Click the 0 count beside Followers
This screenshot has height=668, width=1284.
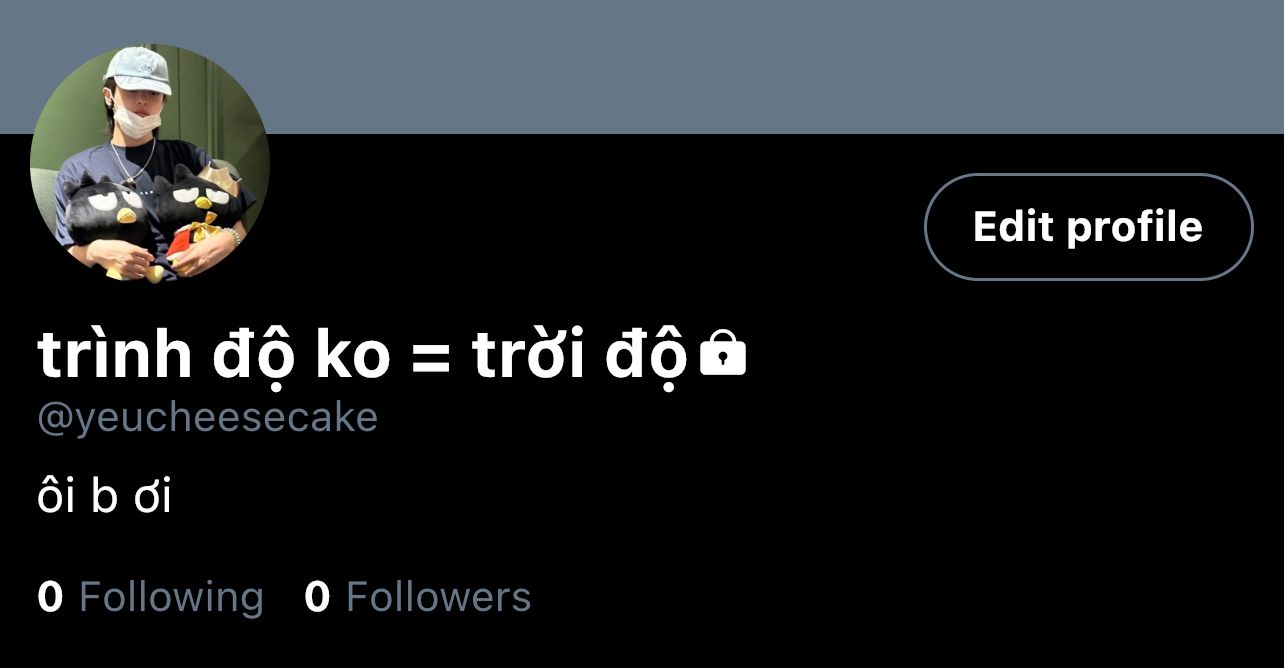click(317, 597)
